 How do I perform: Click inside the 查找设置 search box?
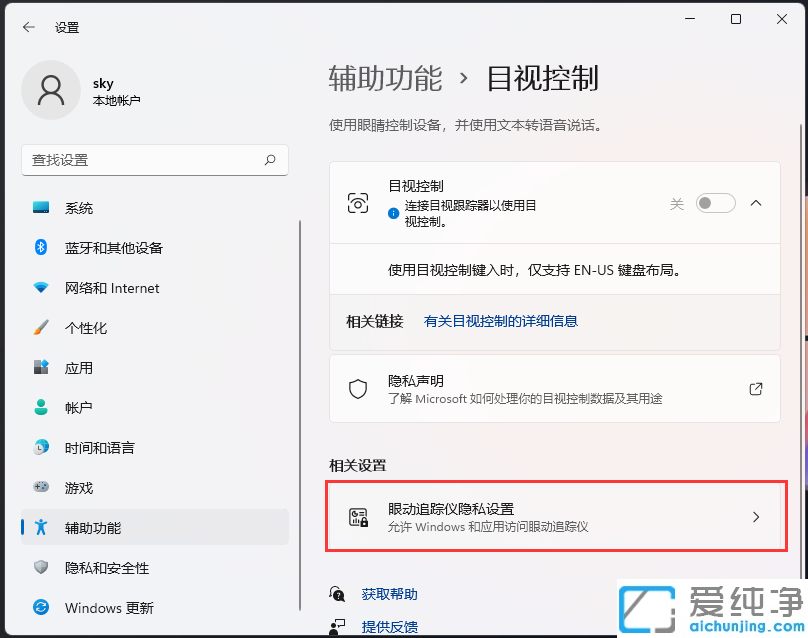(155, 160)
